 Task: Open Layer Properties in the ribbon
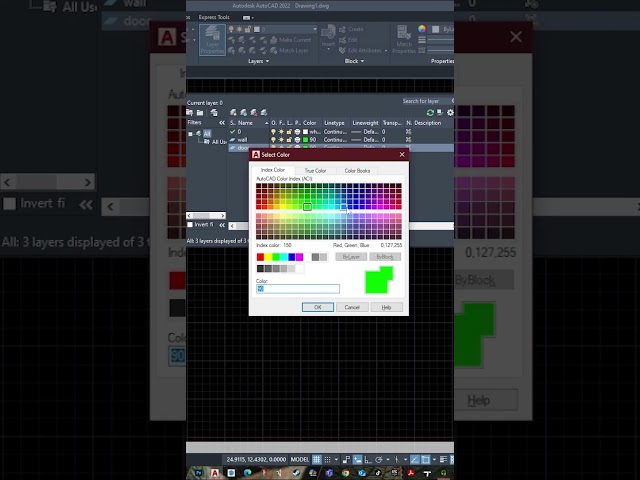pyautogui.click(x=212, y=40)
